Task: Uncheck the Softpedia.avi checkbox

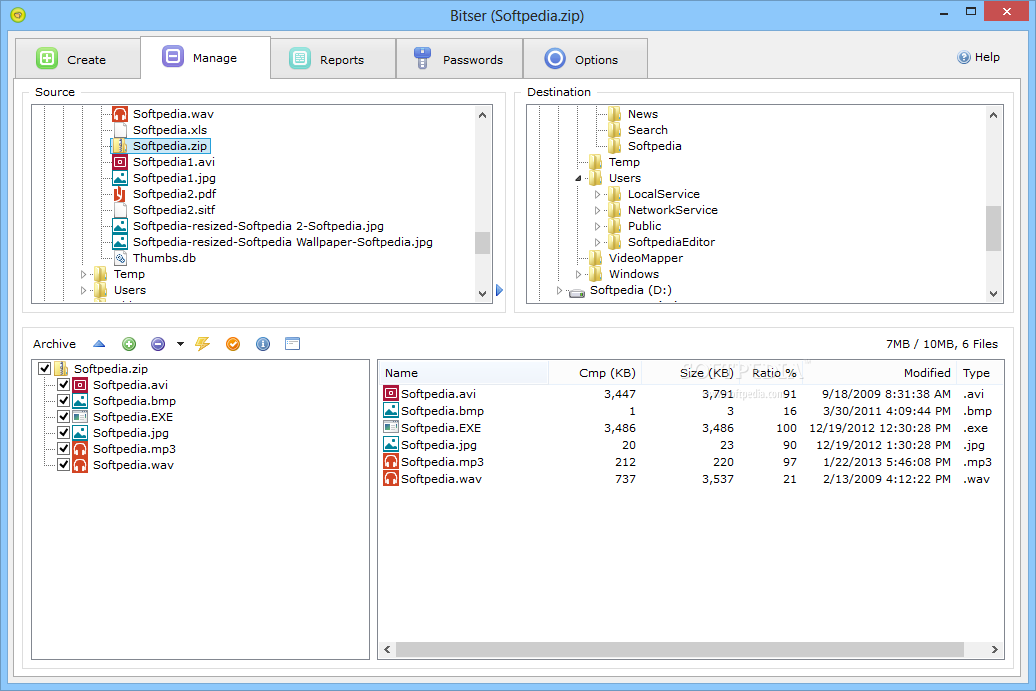Action: 64,384
